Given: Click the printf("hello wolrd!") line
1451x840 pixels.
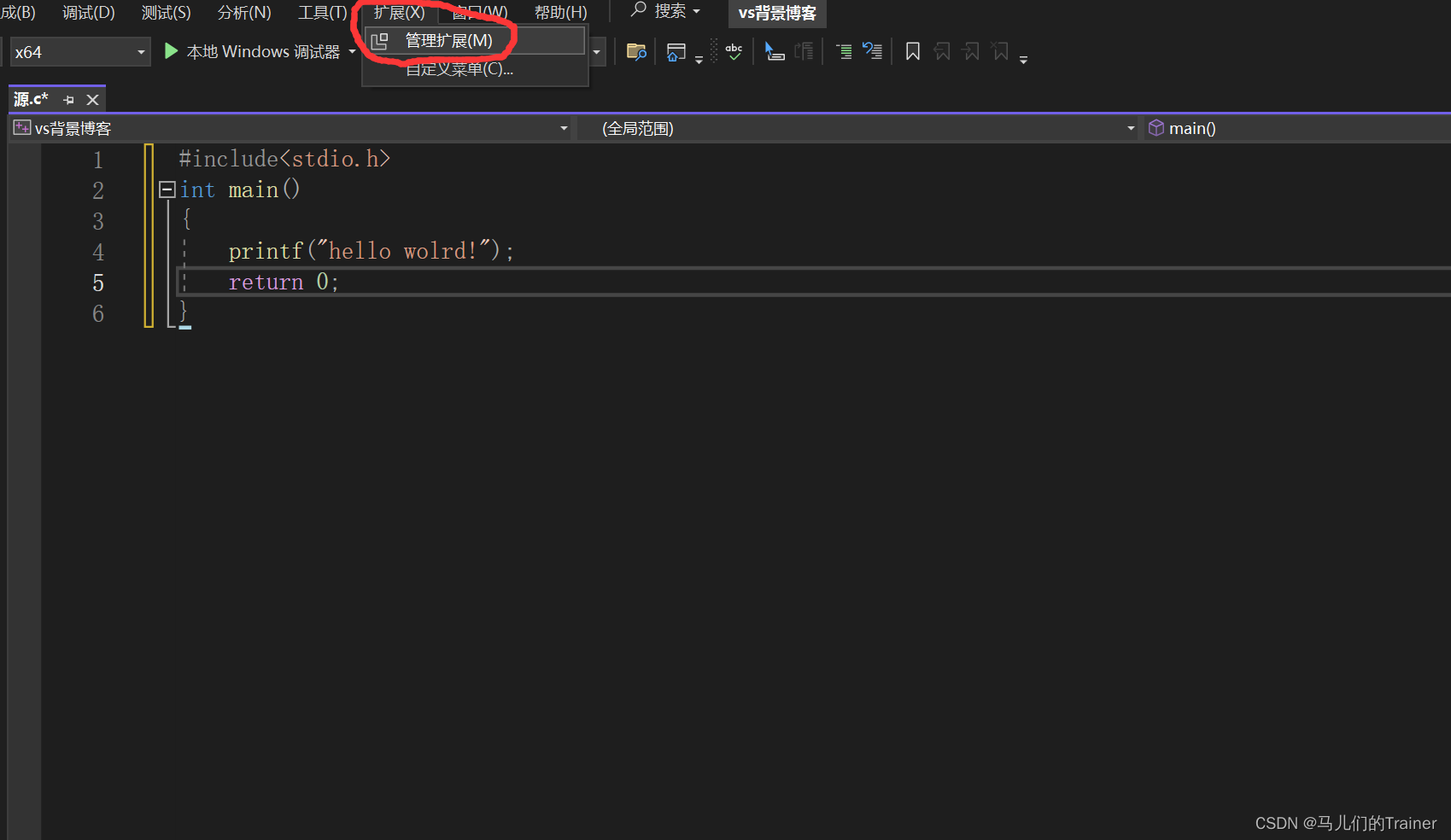Looking at the screenshot, I should coord(372,251).
